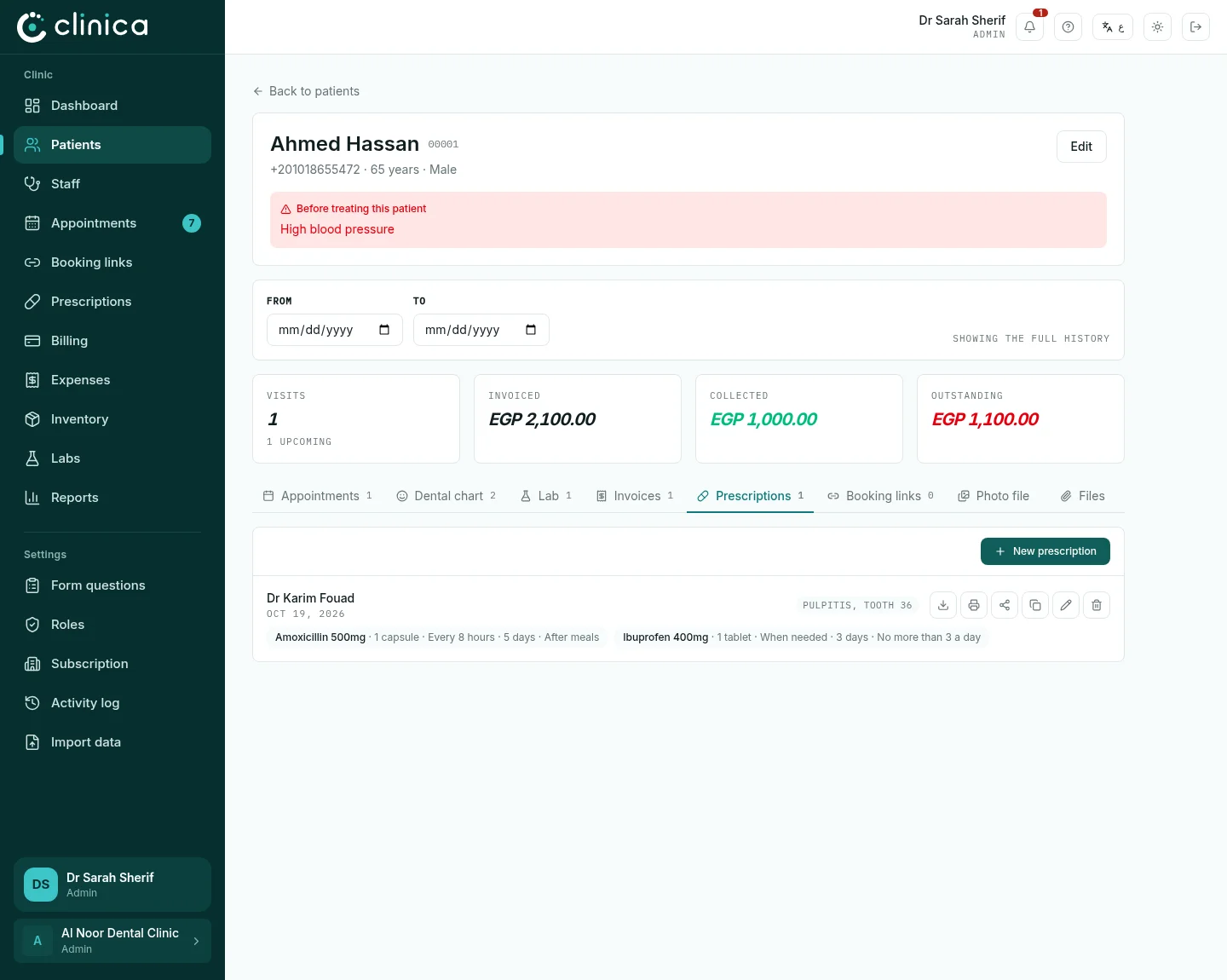Open the Expenses page

pyautogui.click(x=112, y=380)
